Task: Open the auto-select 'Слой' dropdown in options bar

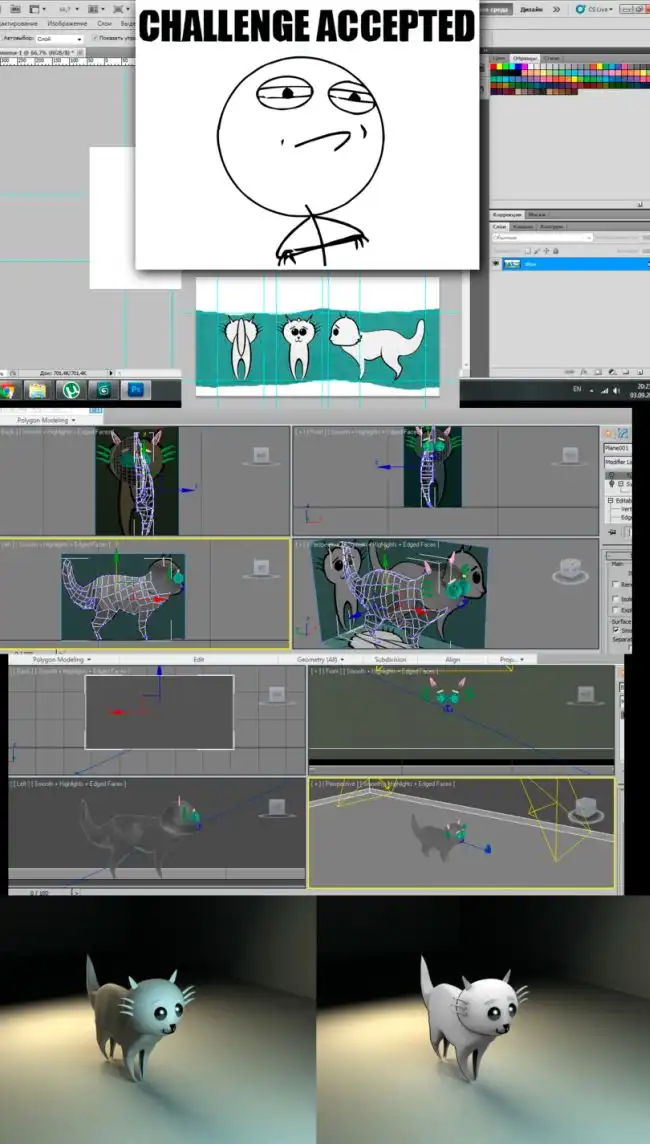Action: pos(58,39)
